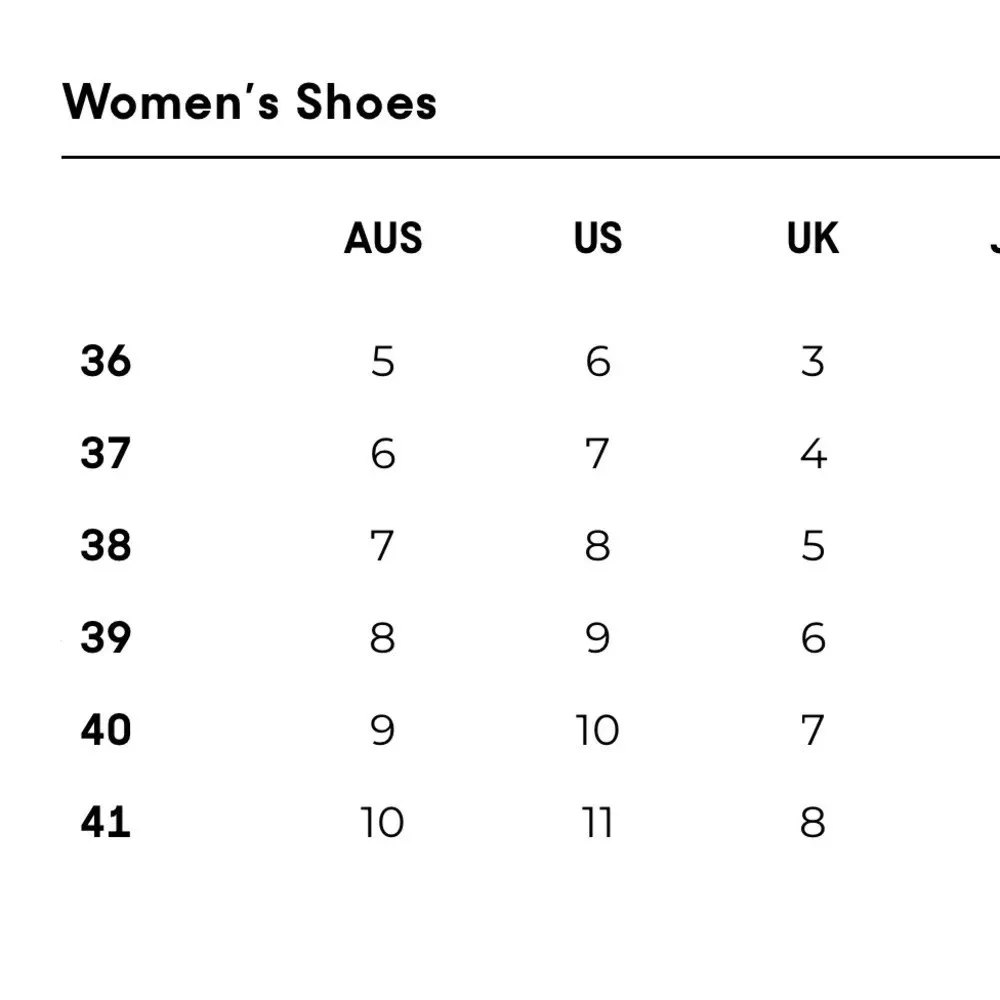
Task: Click UK value 8 in row 41
Action: (813, 822)
